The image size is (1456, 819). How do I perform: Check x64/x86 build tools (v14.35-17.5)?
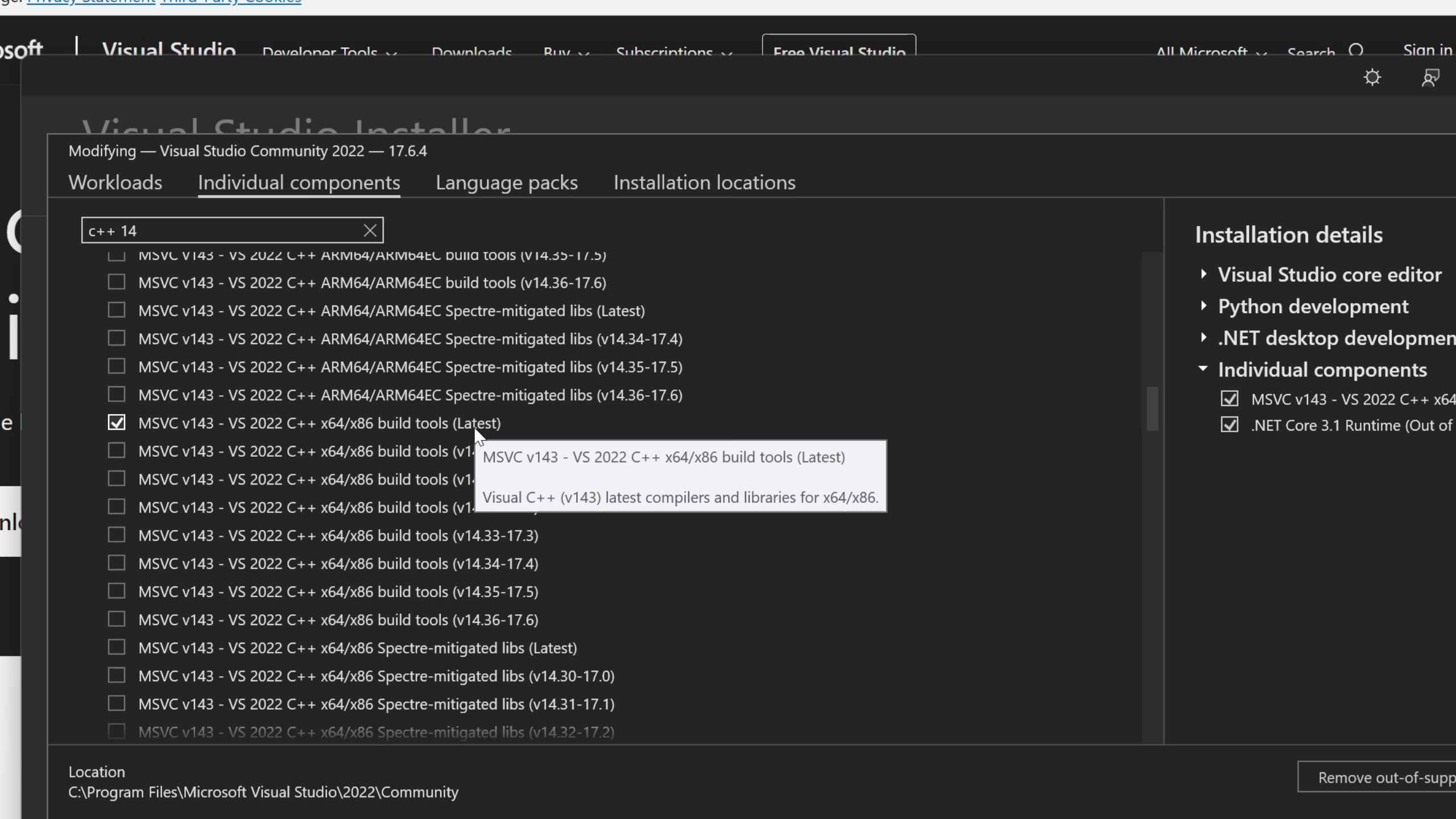pos(117,591)
